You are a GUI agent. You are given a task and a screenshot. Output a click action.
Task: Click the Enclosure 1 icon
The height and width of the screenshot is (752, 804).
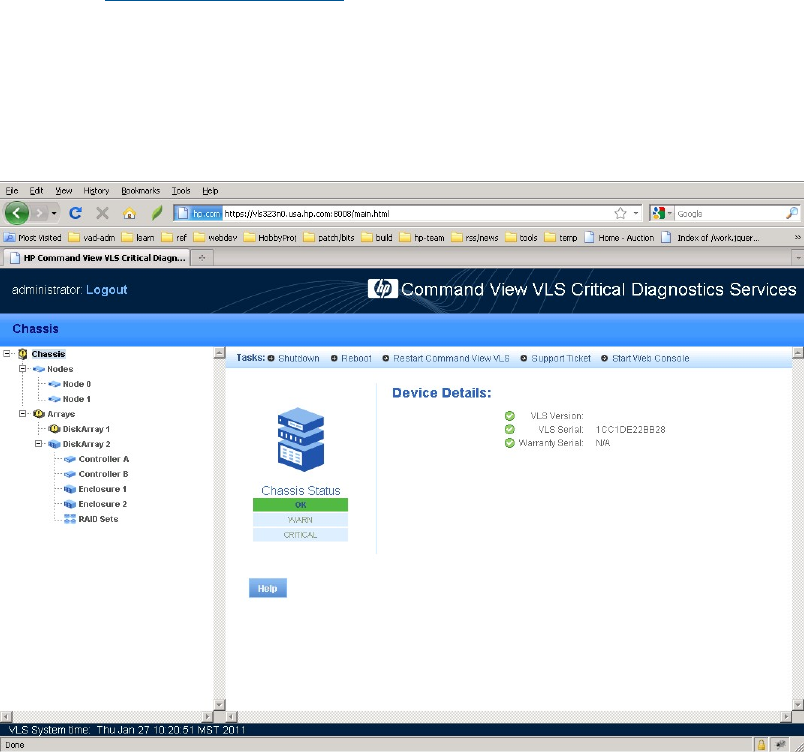(70, 489)
